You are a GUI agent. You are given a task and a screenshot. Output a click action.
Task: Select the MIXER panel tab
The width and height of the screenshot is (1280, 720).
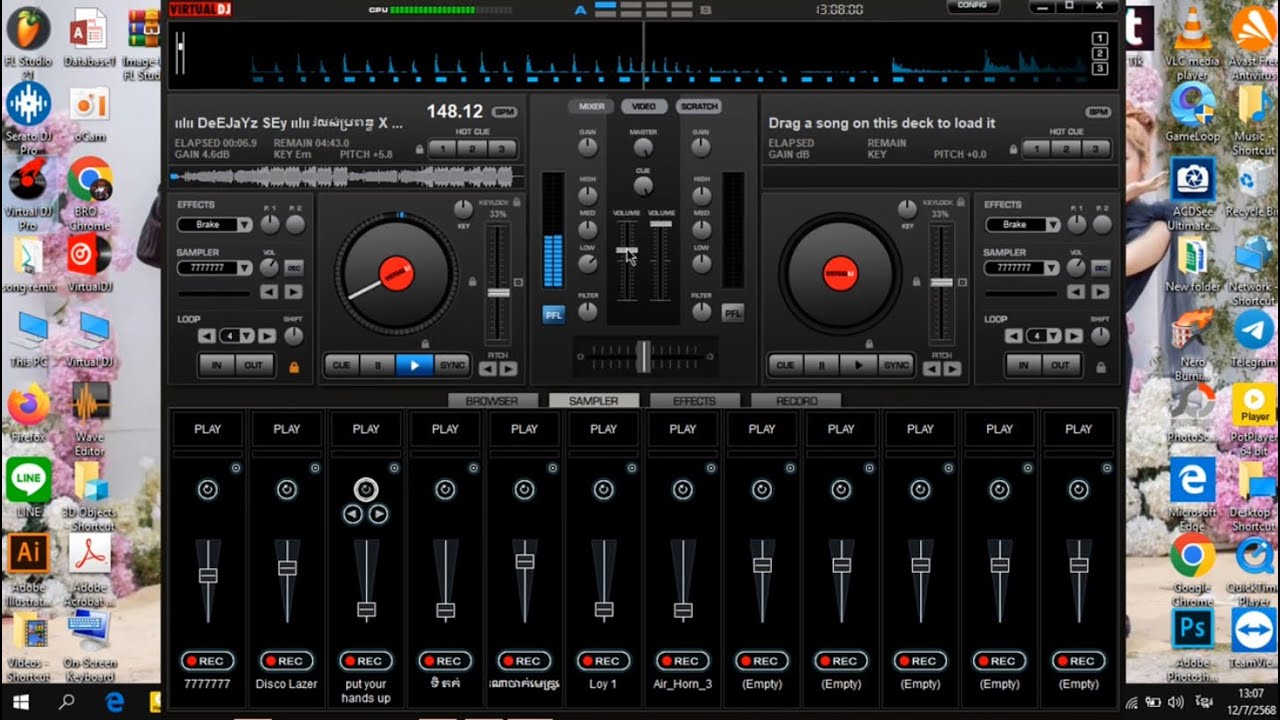pyautogui.click(x=591, y=106)
